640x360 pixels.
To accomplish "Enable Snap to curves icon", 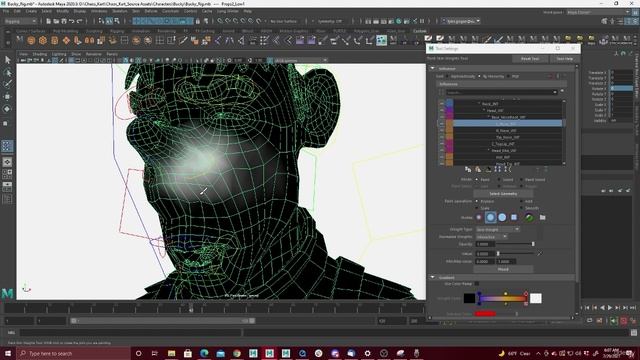I will [227, 21].
